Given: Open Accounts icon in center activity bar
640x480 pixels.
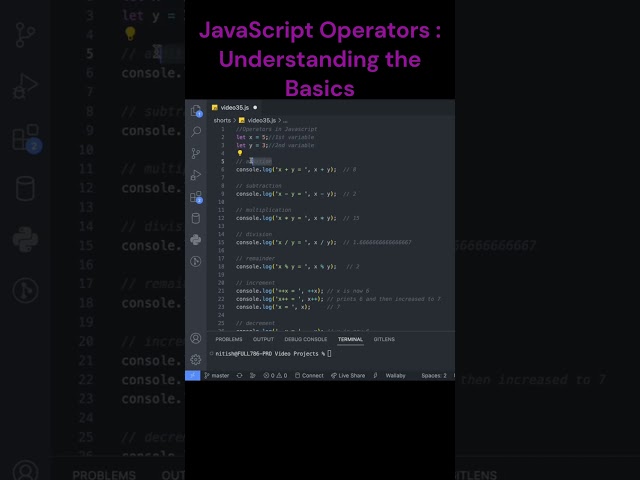Looking at the screenshot, I should pyautogui.click(x=196, y=338).
